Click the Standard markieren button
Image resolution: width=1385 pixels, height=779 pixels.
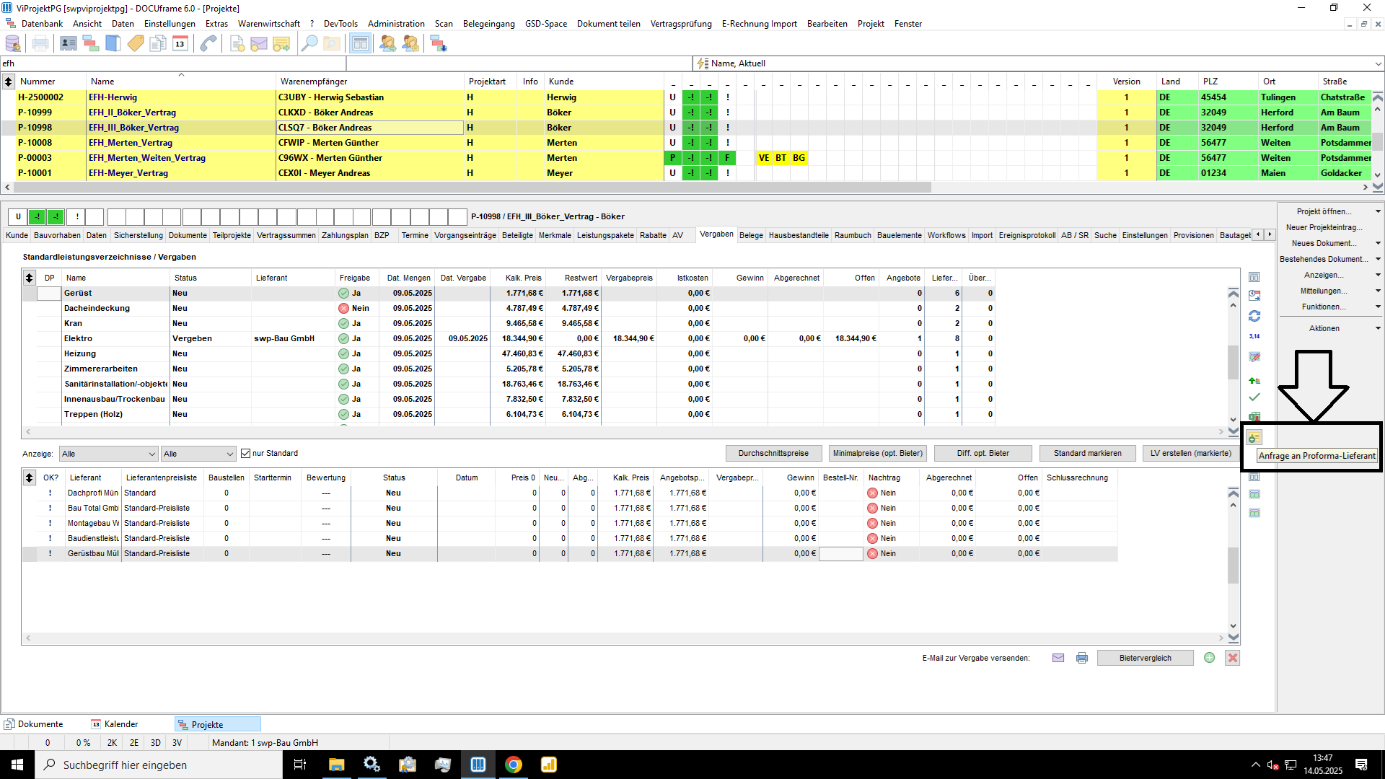point(1087,453)
